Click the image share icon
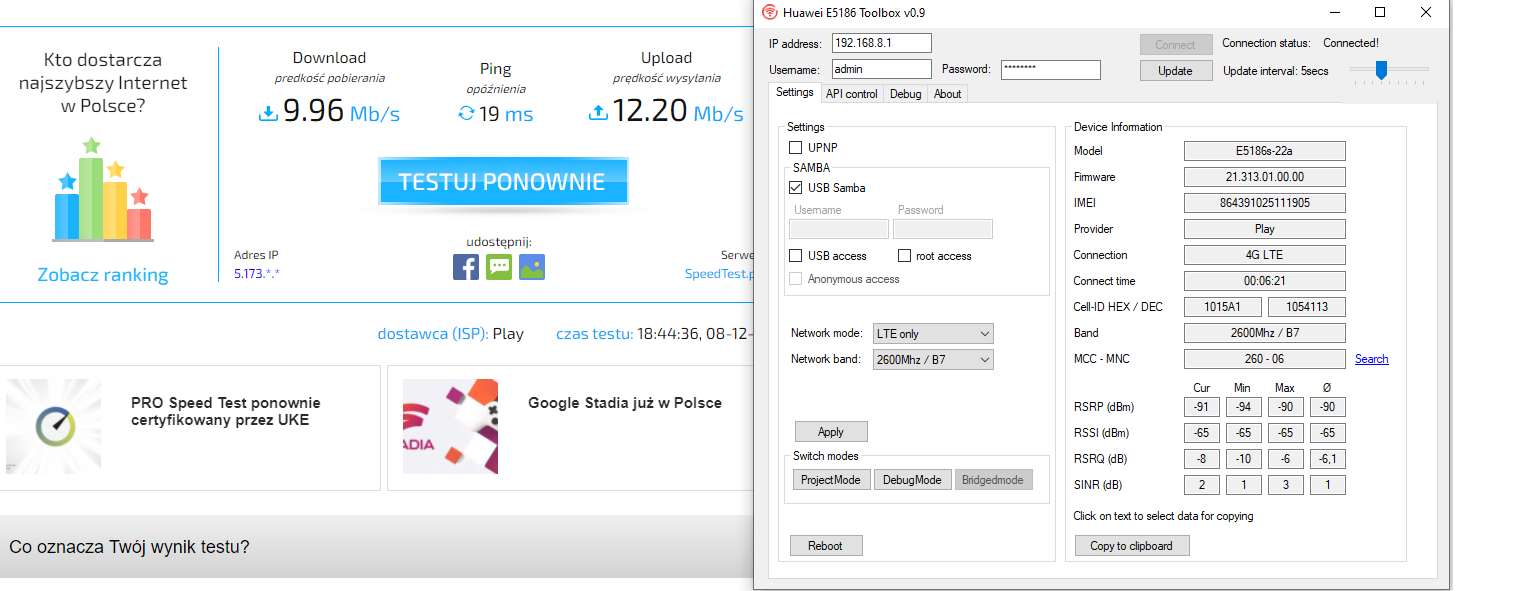This screenshot has height=591, width=1532. 532,267
